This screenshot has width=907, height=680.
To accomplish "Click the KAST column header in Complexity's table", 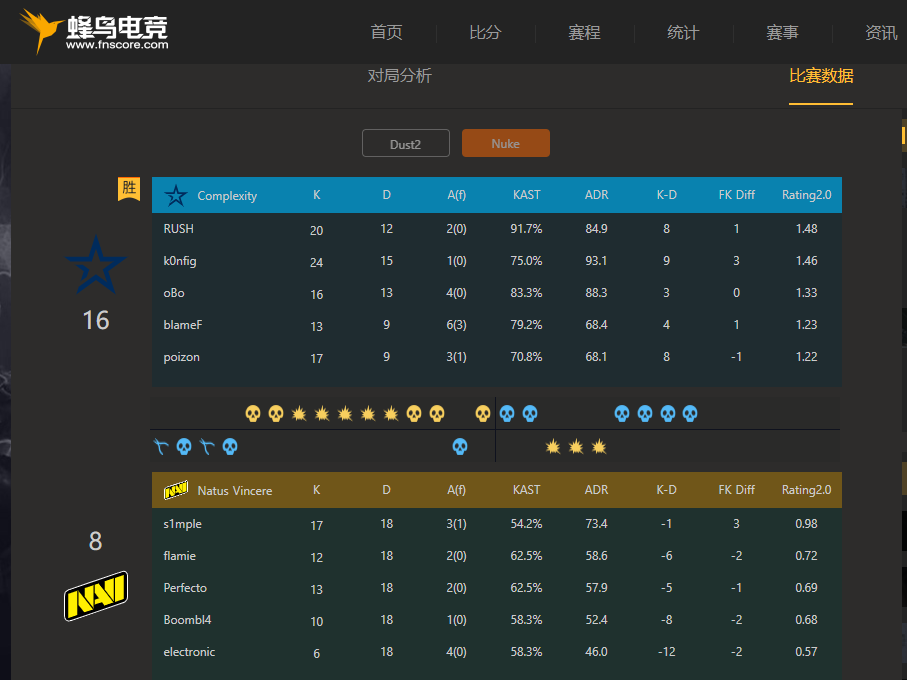I will 527,195.
